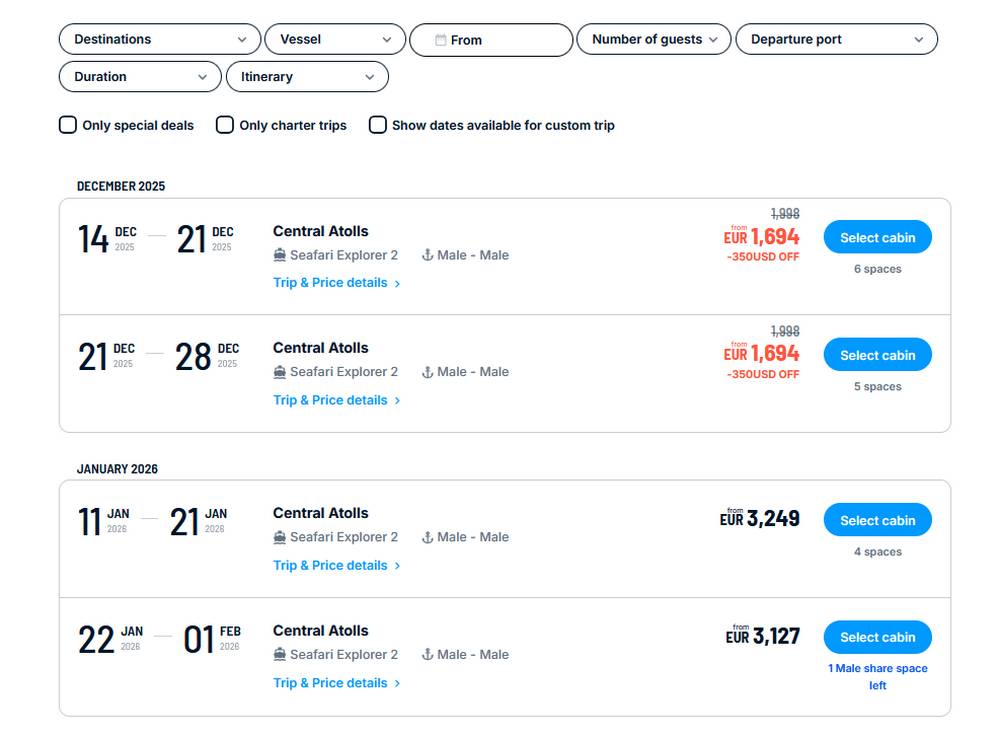Click the anchor icon for the 11 Jan trip

click(427, 537)
